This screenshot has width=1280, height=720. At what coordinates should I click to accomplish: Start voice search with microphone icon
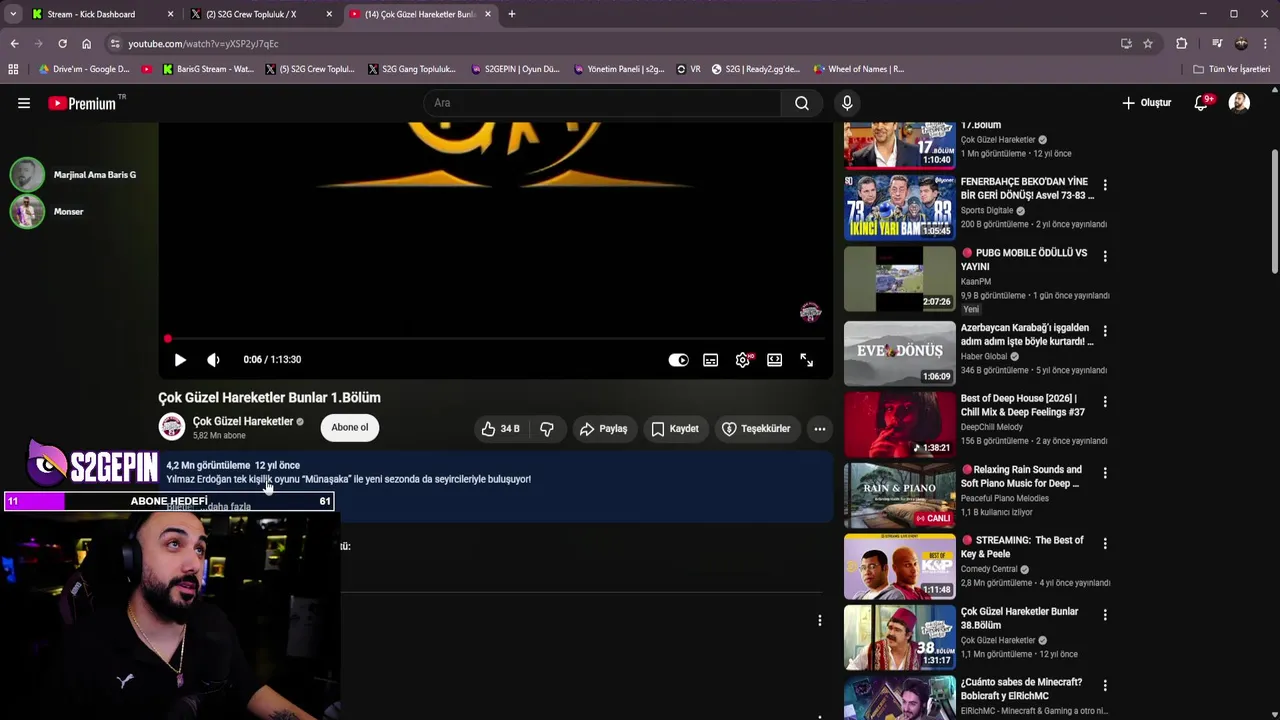[847, 103]
